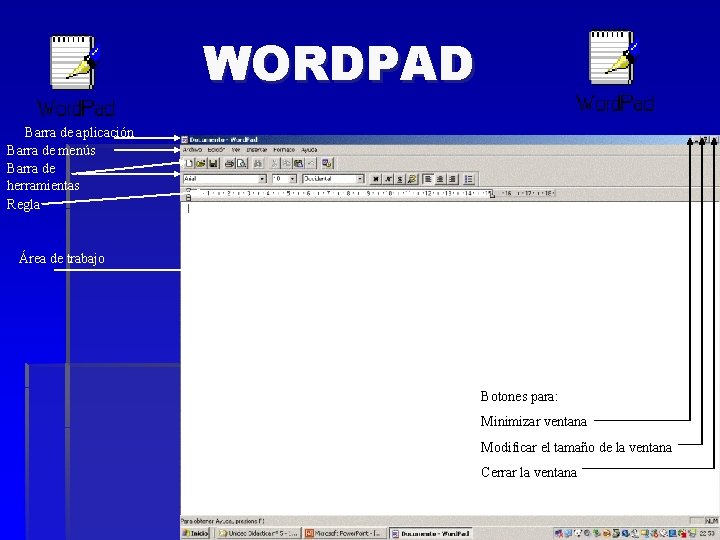The height and width of the screenshot is (540, 720).
Task: Paste with the clipboard toolbar icon
Action: point(298,163)
